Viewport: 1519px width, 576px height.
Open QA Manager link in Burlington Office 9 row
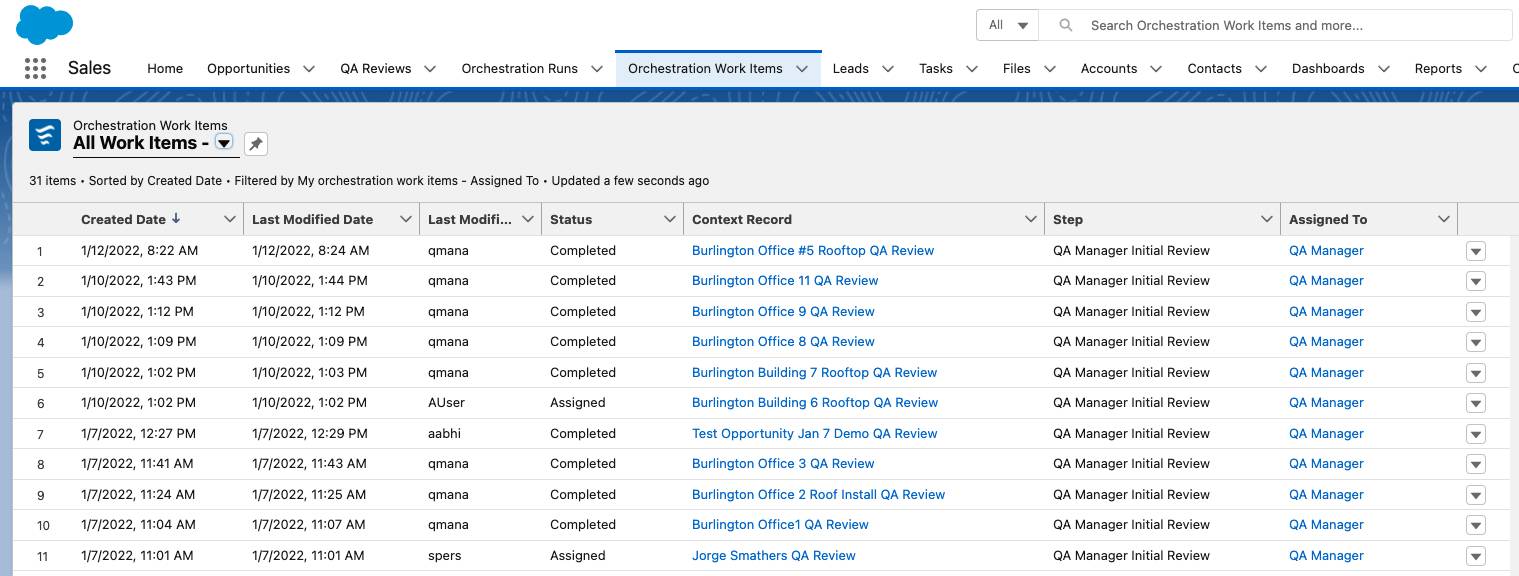click(1326, 312)
